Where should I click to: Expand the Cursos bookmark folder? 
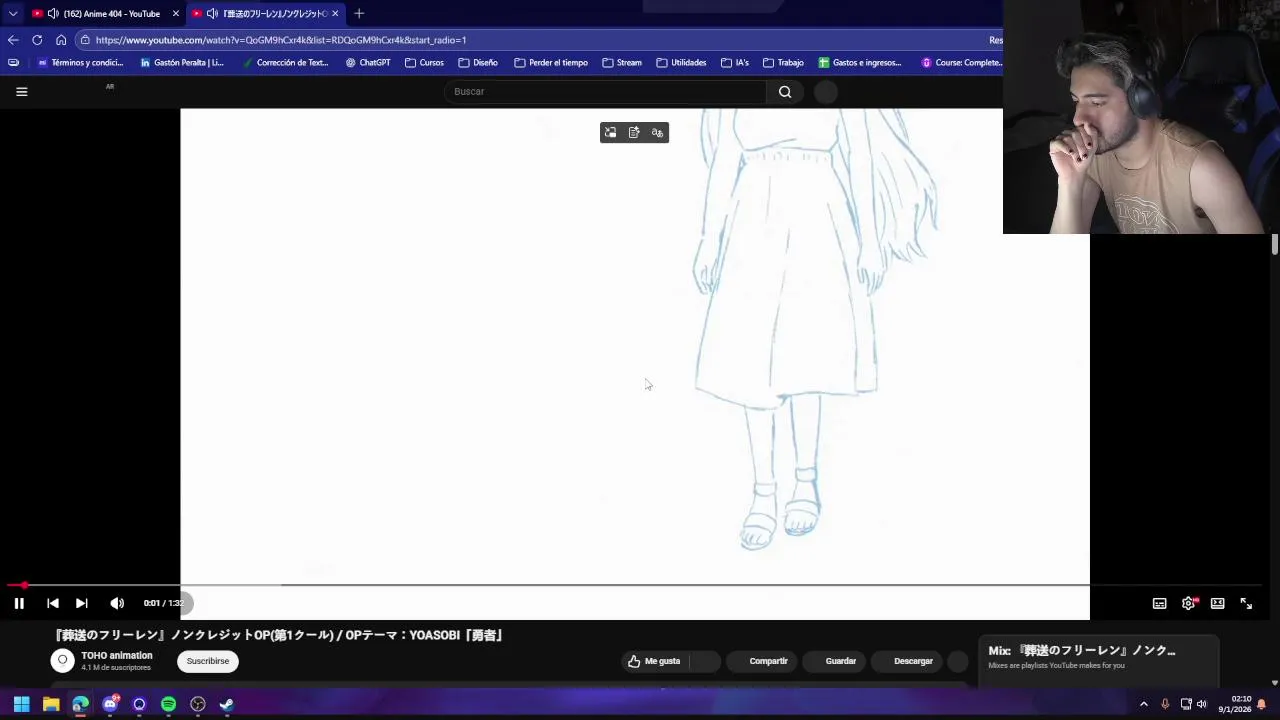424,62
